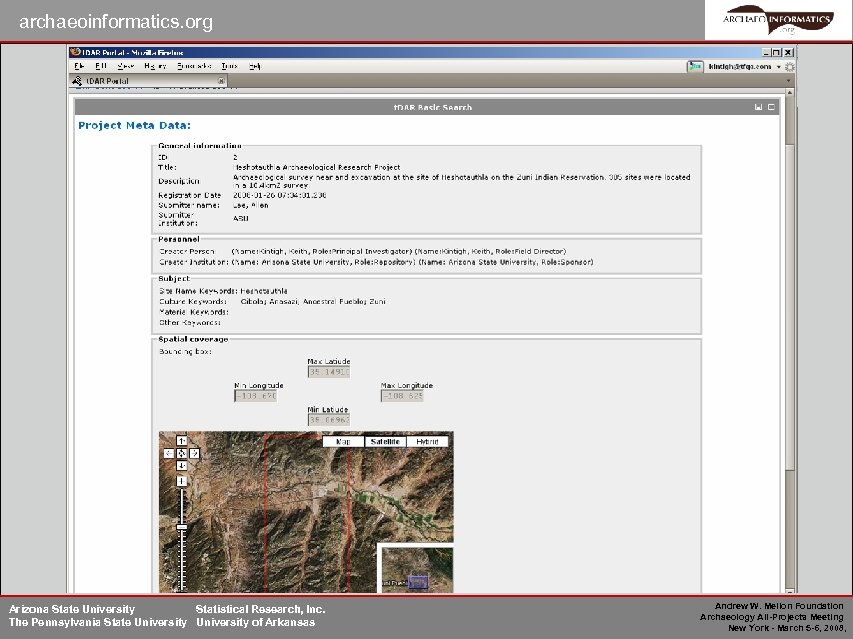Screen dimensions: 853x639
Task: Open the search engine dropdown arrow
Action: click(778, 67)
